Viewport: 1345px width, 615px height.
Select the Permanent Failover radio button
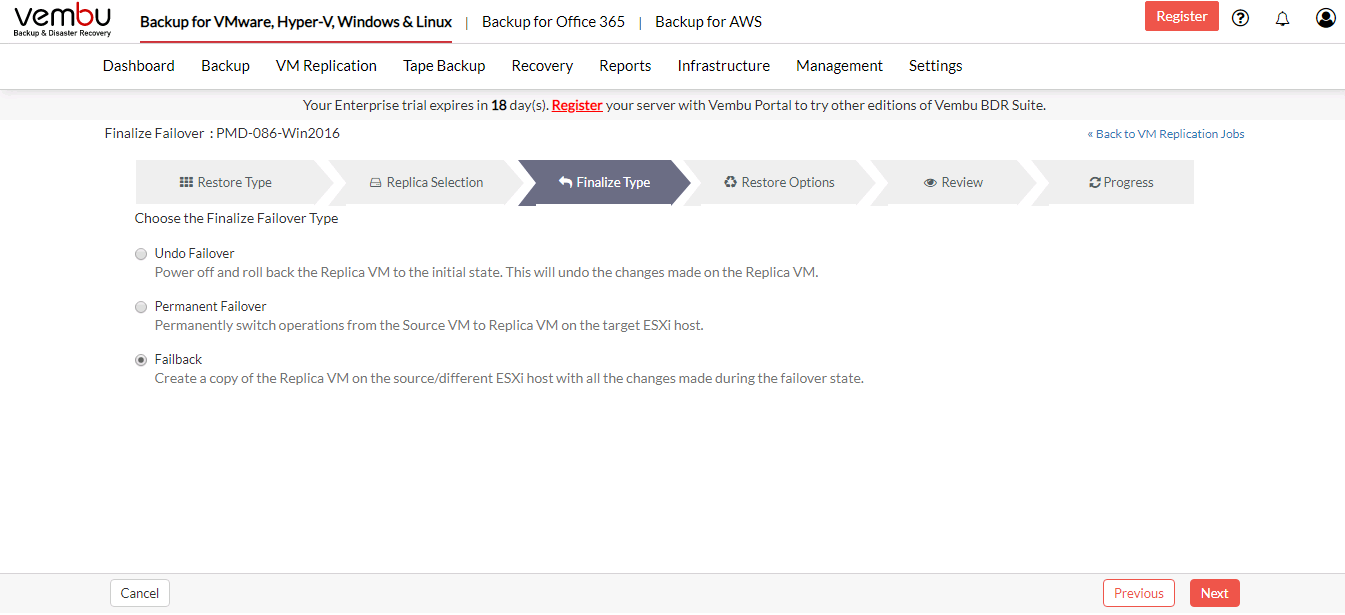tap(141, 307)
